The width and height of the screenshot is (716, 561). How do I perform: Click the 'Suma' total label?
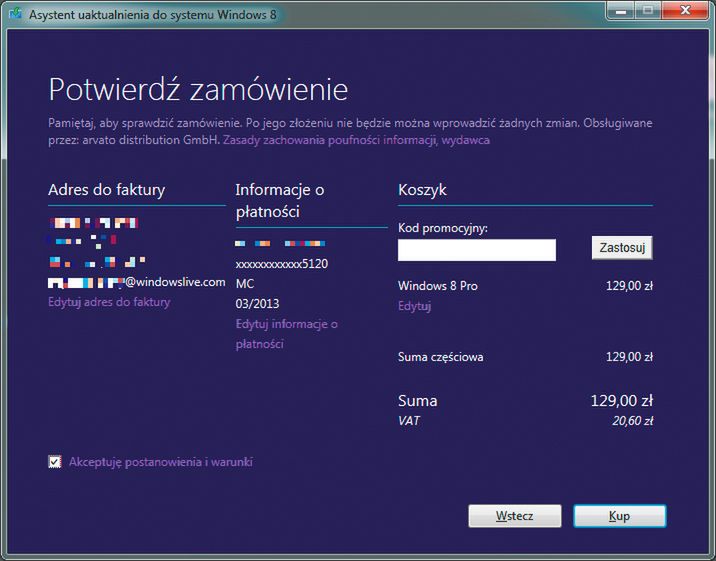point(417,401)
